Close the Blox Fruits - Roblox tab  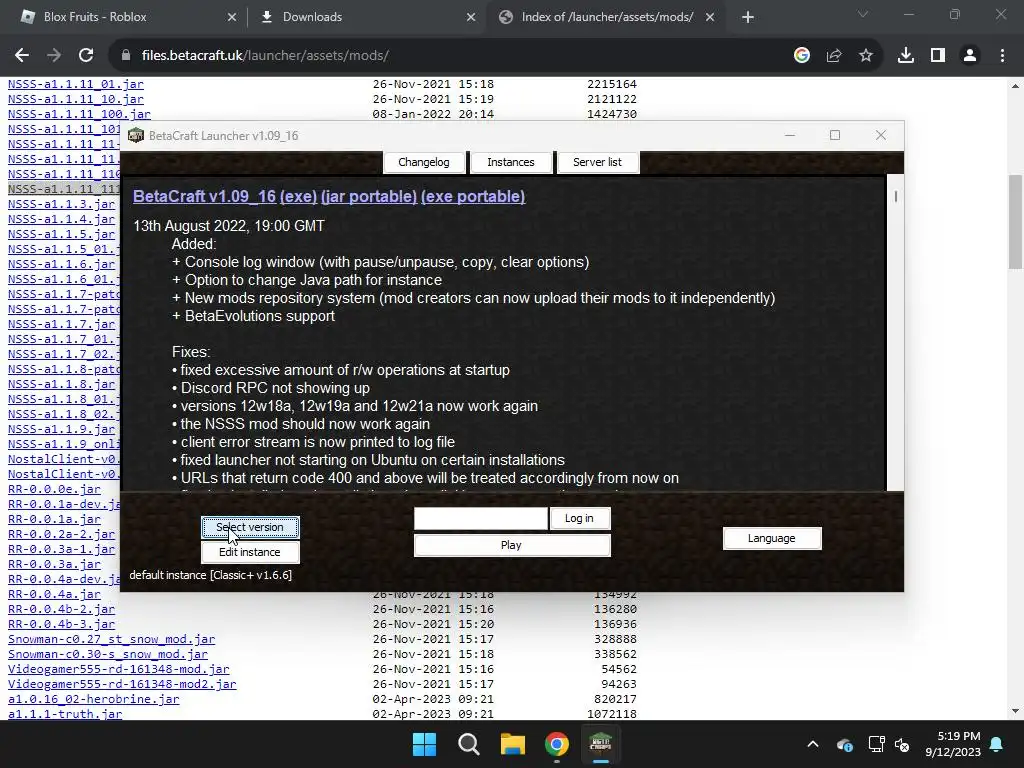tap(232, 18)
